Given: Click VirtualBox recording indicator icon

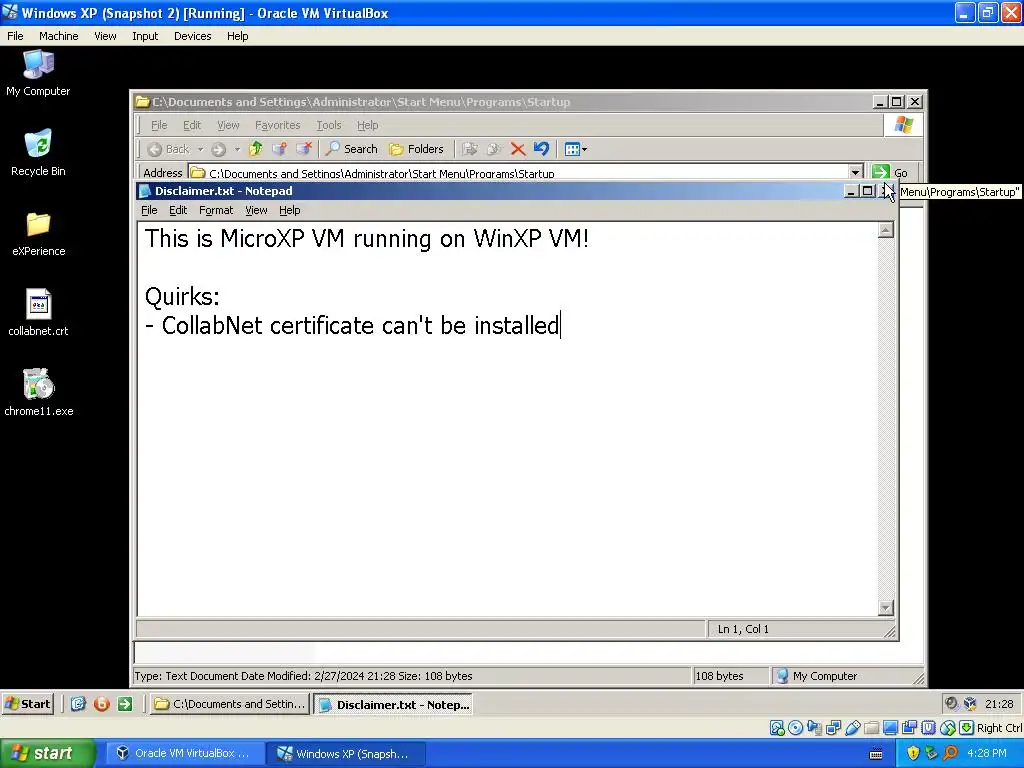Looking at the screenshot, I should click(909, 728).
